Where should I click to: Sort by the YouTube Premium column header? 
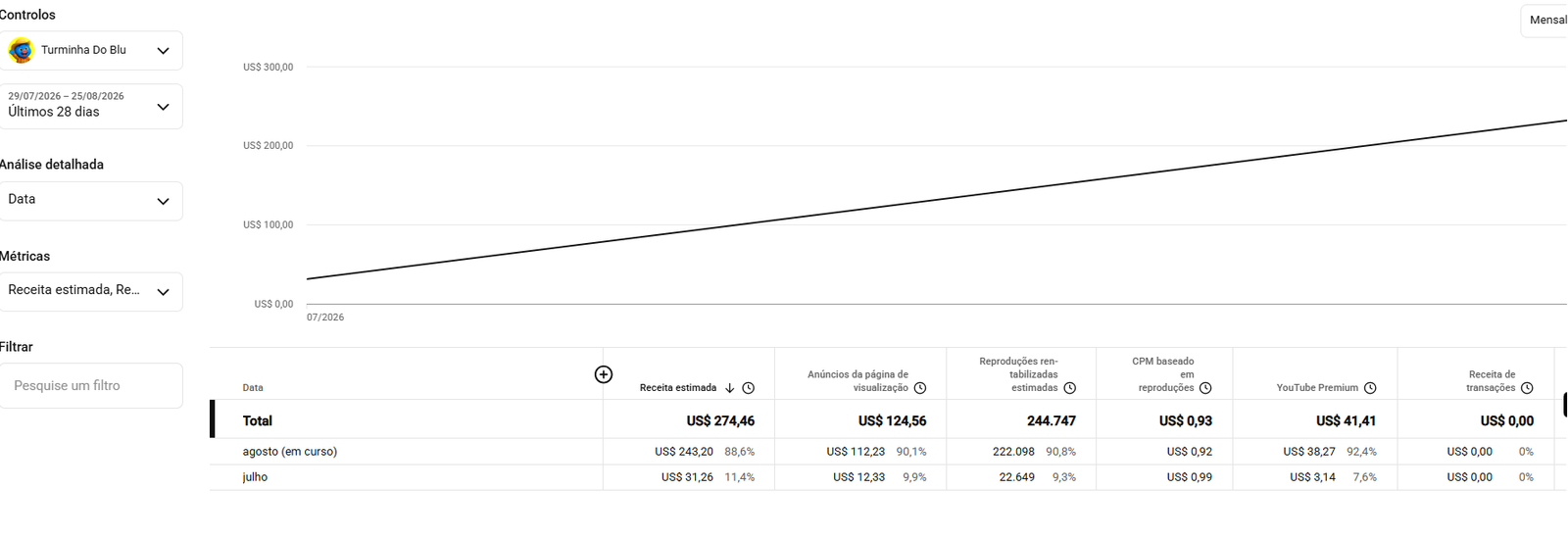pyautogui.click(x=1317, y=388)
